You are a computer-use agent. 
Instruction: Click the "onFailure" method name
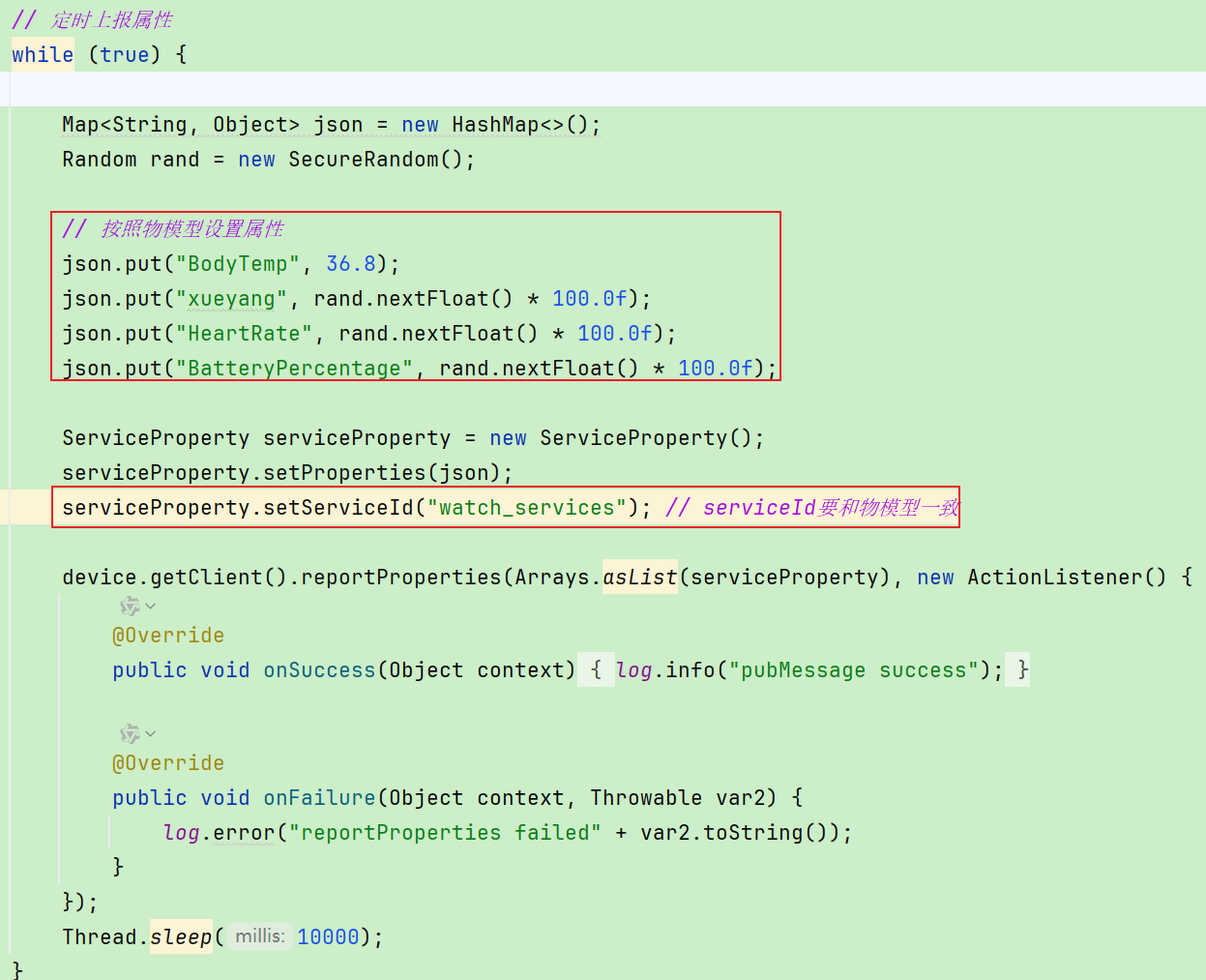tap(320, 798)
